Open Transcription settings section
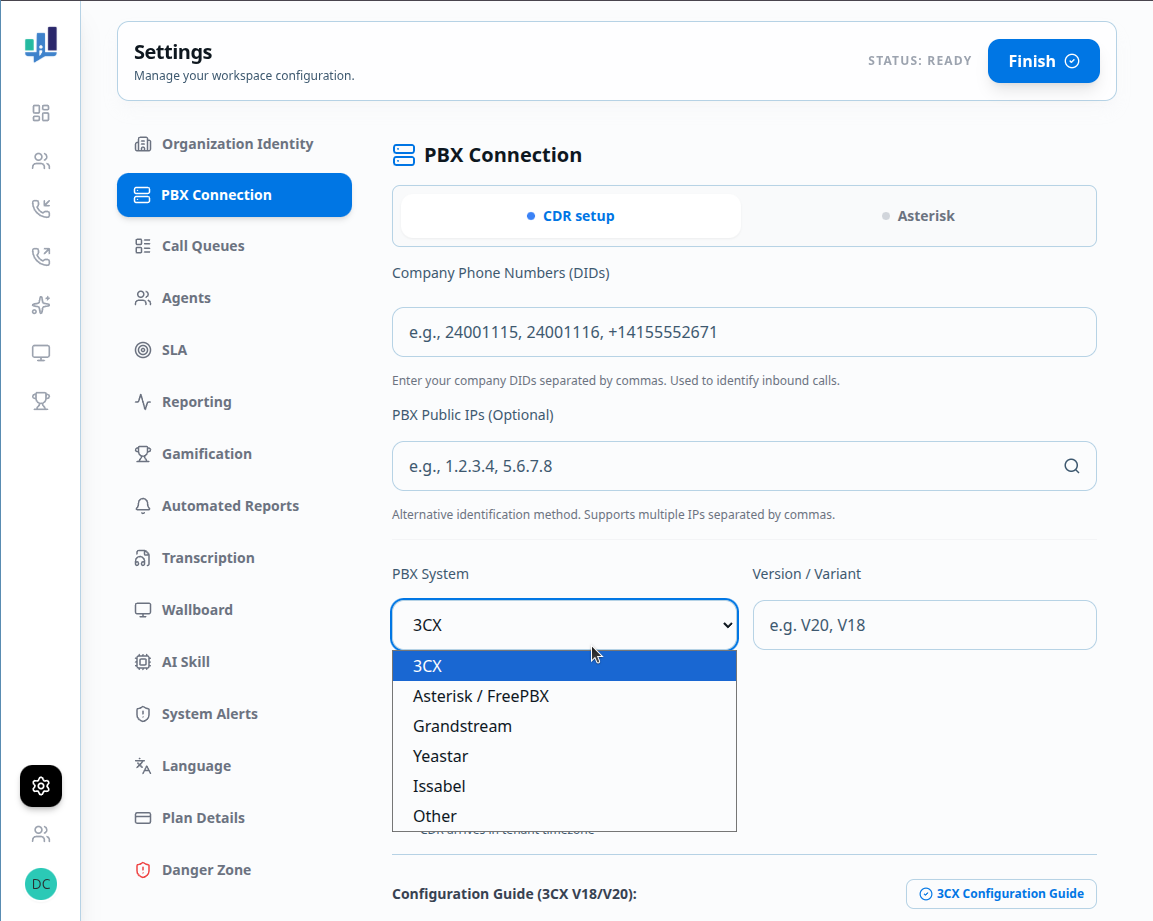This screenshot has height=921, width=1153. (235, 558)
